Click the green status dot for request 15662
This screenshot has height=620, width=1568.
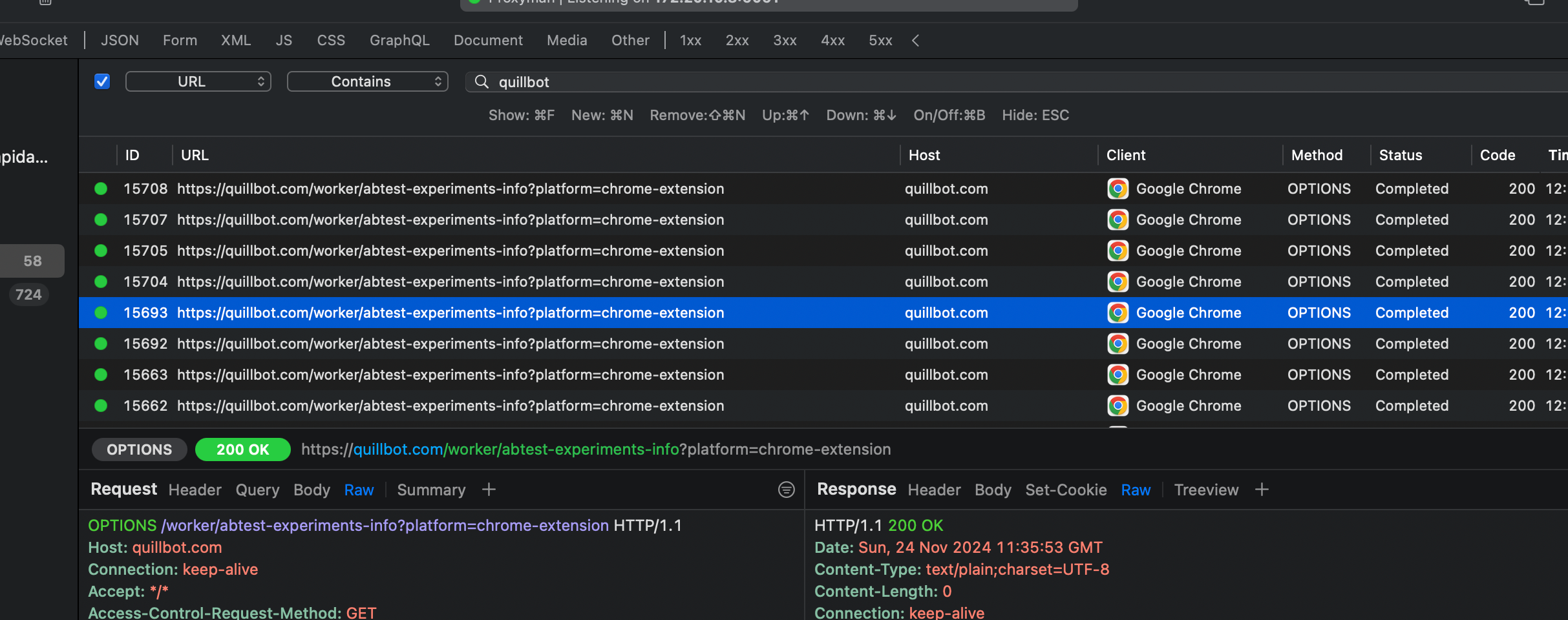click(x=101, y=406)
